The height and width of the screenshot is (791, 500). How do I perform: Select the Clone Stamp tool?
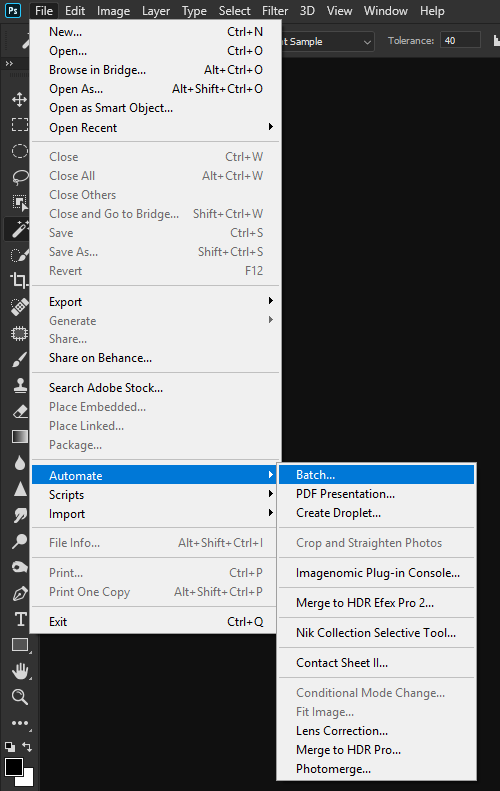point(20,385)
